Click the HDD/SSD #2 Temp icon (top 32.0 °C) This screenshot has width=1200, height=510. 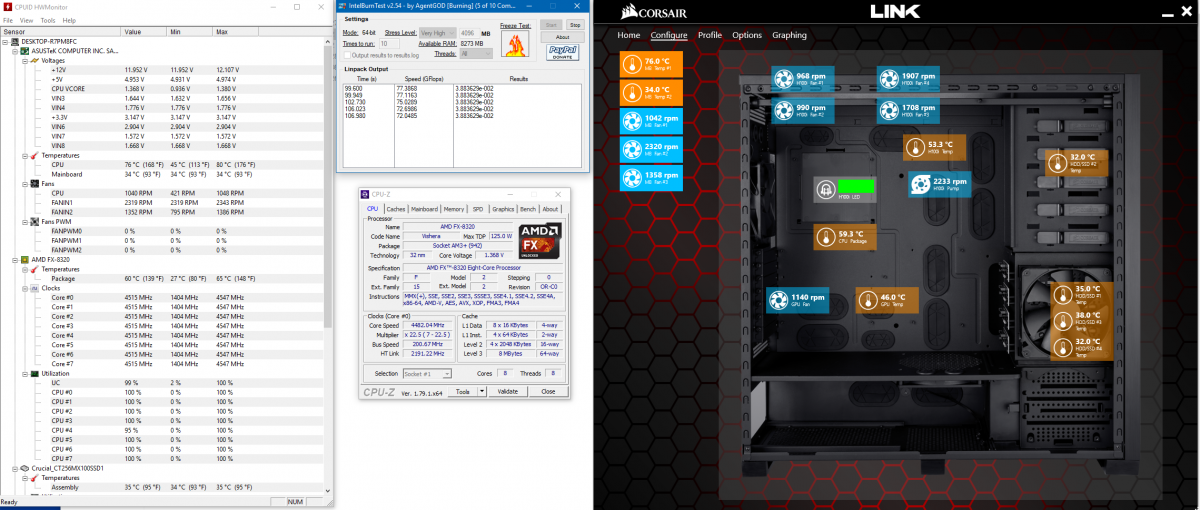(x=1057, y=162)
